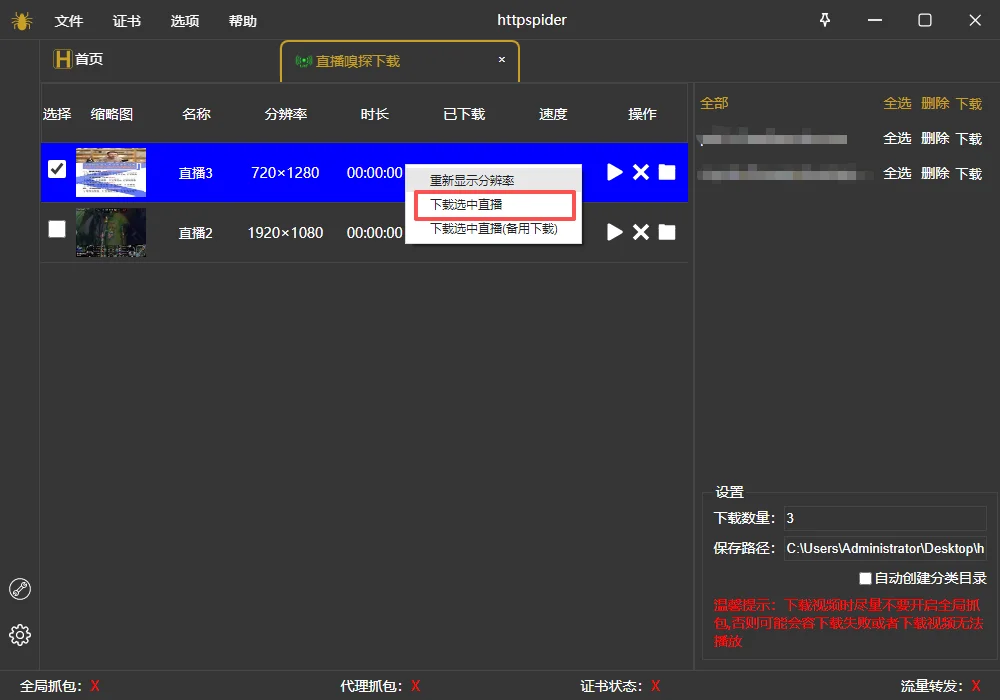
Task: Click the 操作 column header
Action: tap(642, 114)
